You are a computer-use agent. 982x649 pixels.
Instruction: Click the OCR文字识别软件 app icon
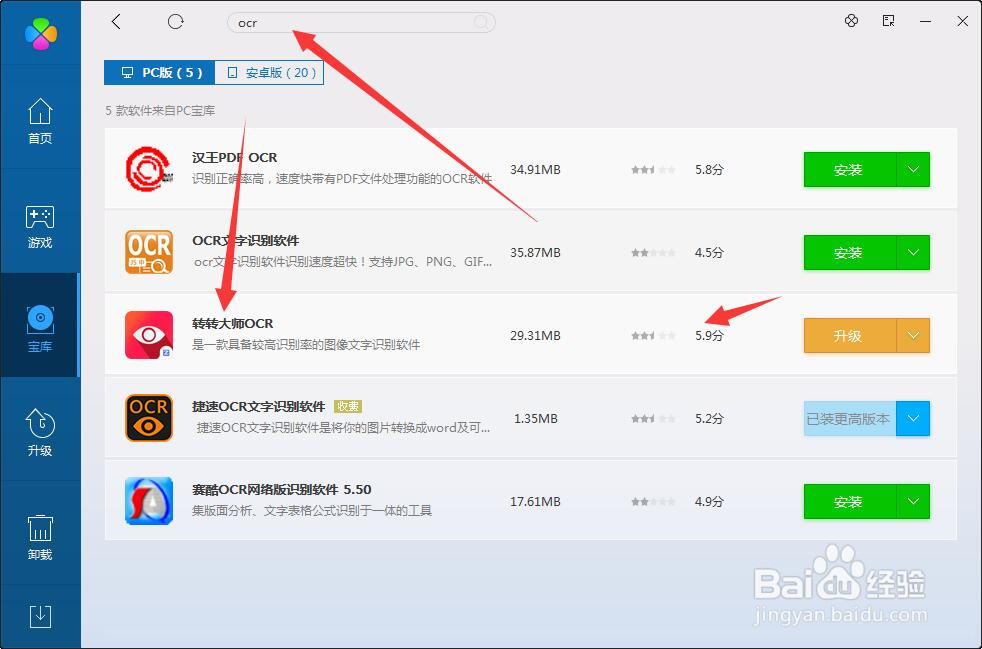coord(149,252)
